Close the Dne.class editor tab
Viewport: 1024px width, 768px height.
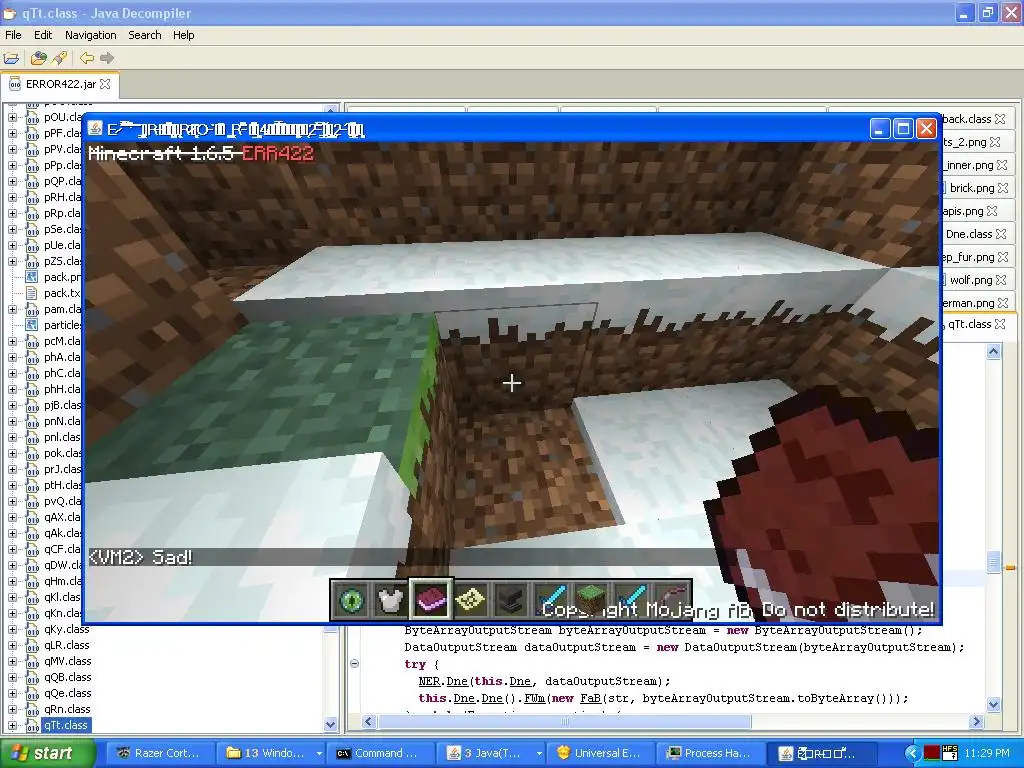click(x=1000, y=234)
